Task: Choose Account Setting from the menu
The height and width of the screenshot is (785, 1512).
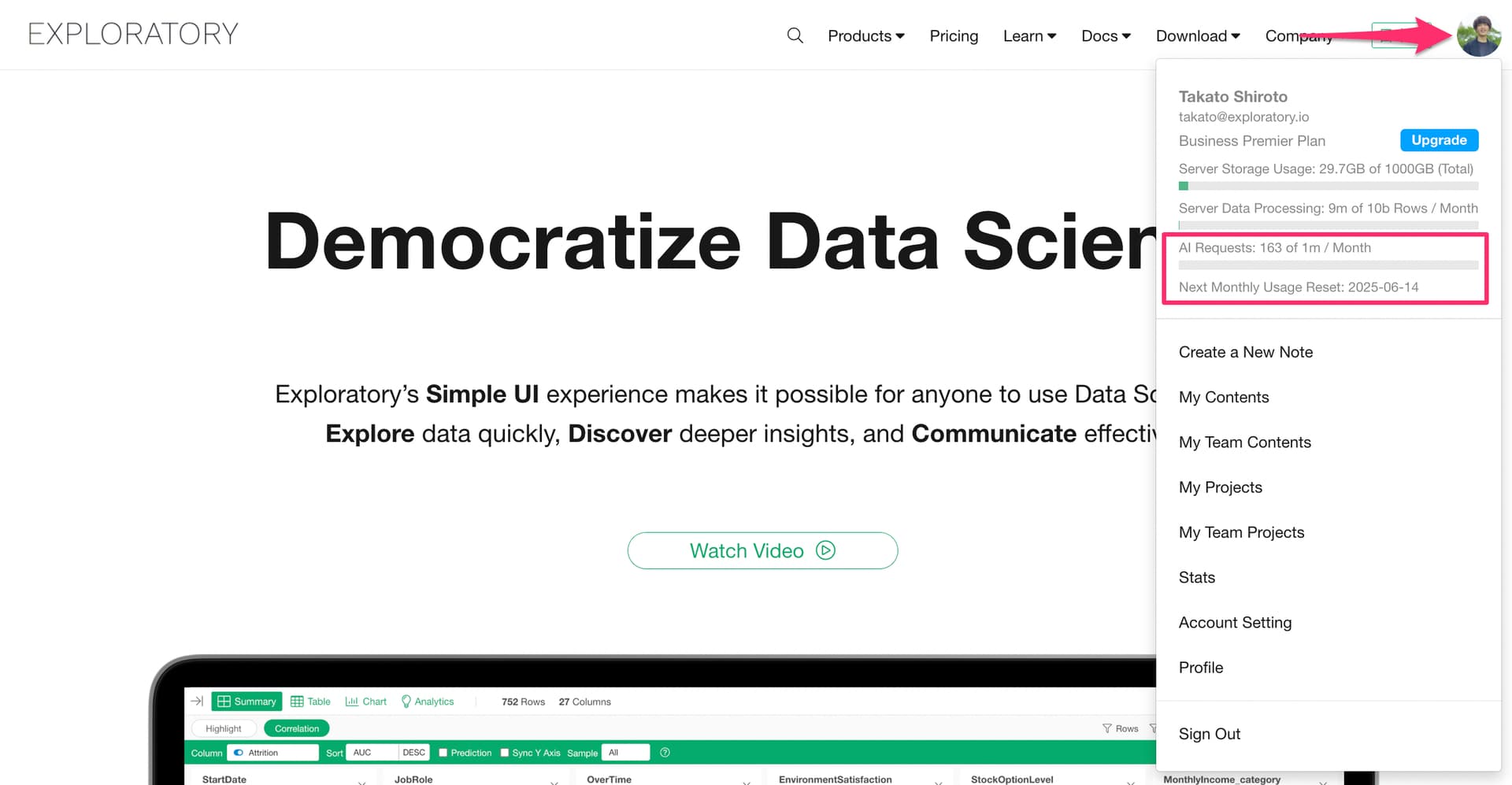Action: pyautogui.click(x=1235, y=623)
